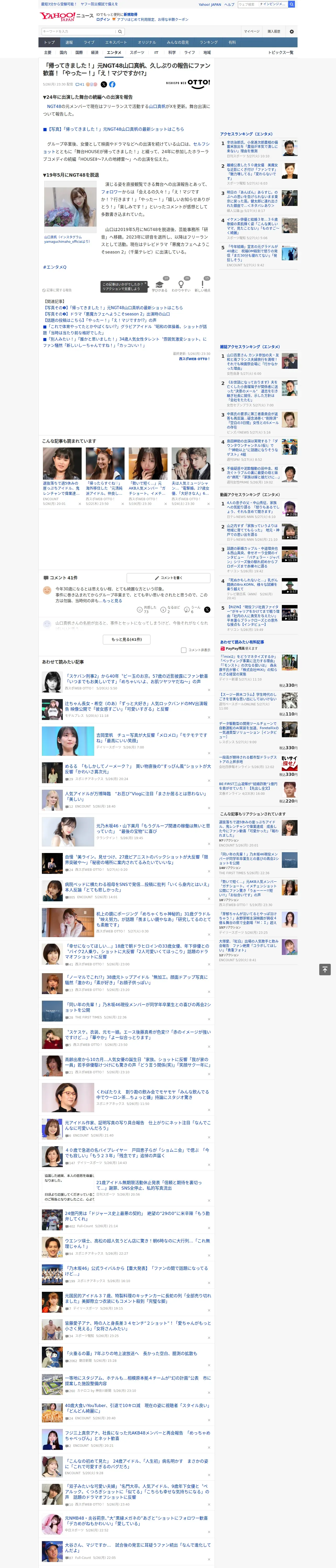Screen dimensions: 336x1568
Task: Select the 経済 category
Action: pyautogui.click(x=94, y=52)
